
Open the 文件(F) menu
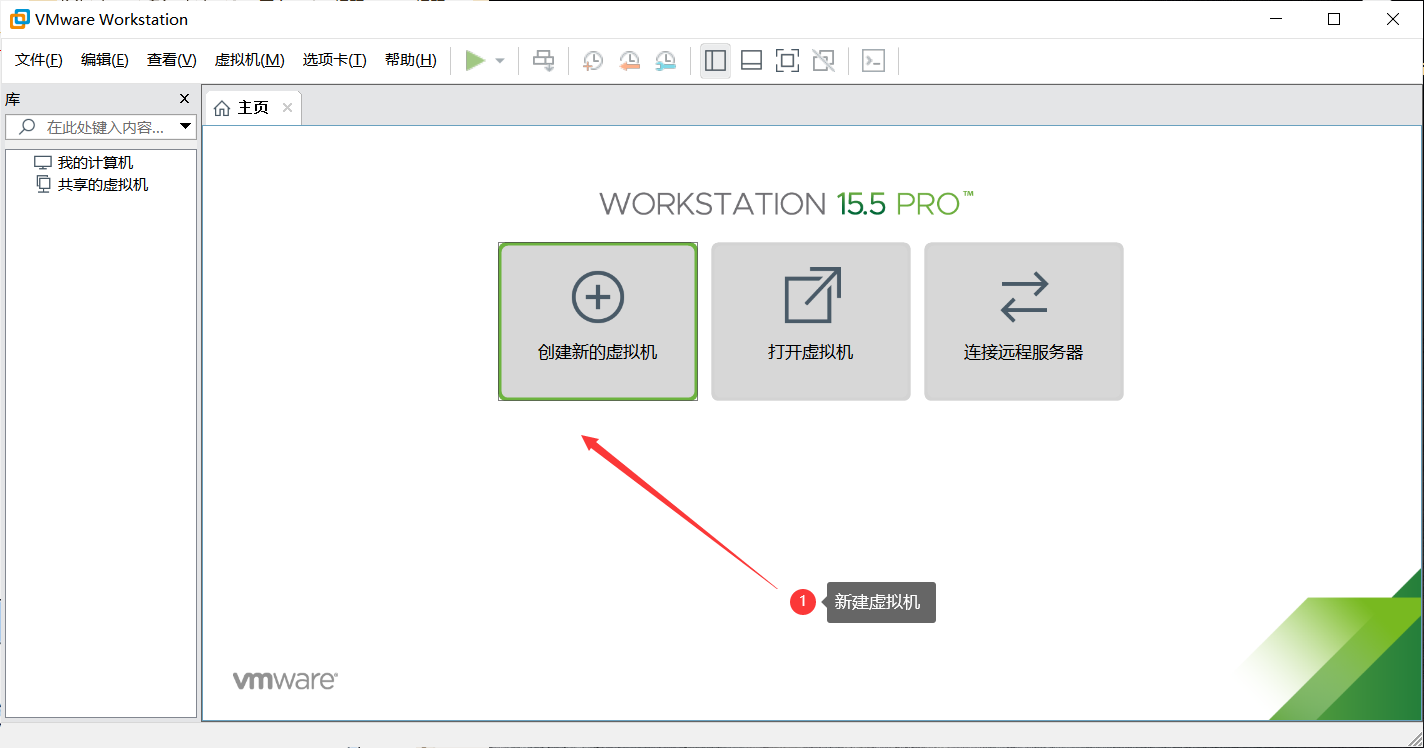[39, 60]
